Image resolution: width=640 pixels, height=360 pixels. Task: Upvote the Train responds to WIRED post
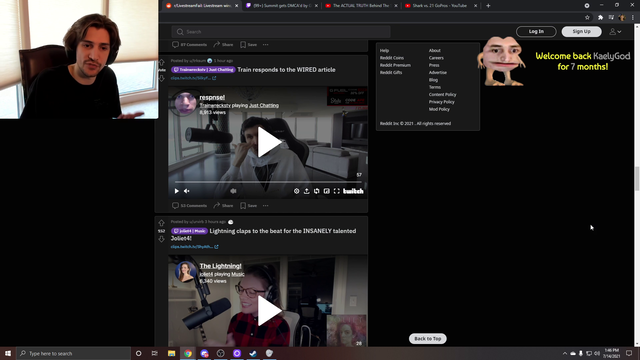[162, 62]
